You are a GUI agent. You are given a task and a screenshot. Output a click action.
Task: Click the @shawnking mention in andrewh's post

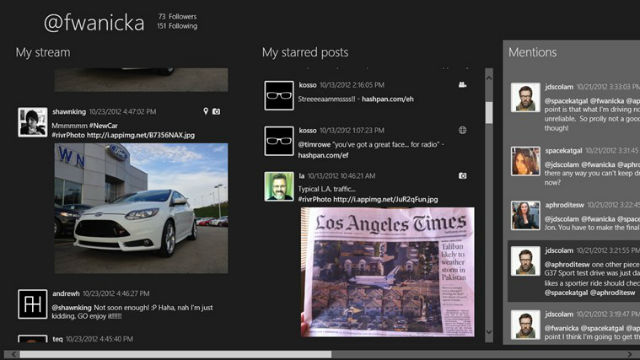click(x=71, y=307)
